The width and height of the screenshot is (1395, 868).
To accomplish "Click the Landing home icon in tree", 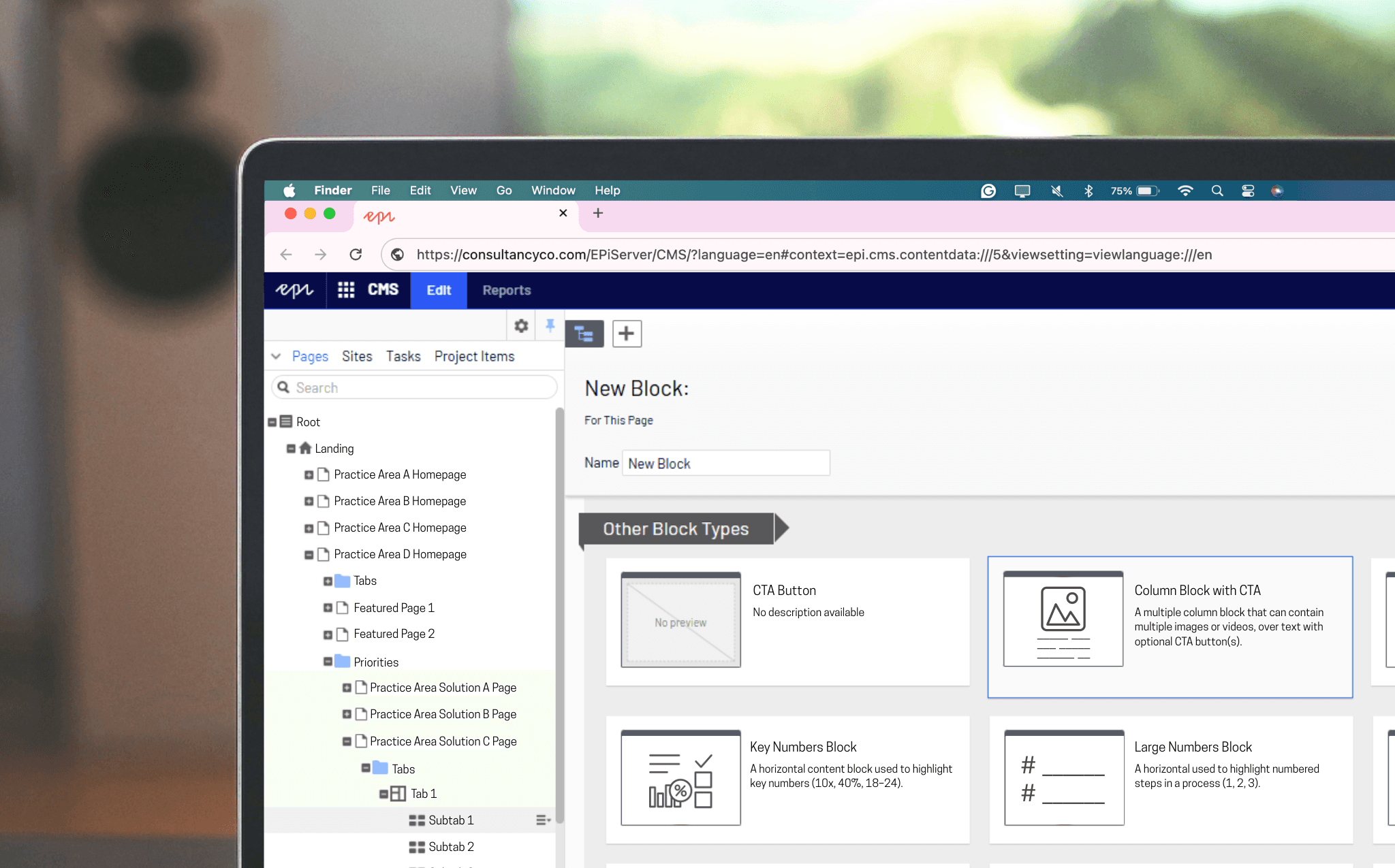I will [x=305, y=448].
